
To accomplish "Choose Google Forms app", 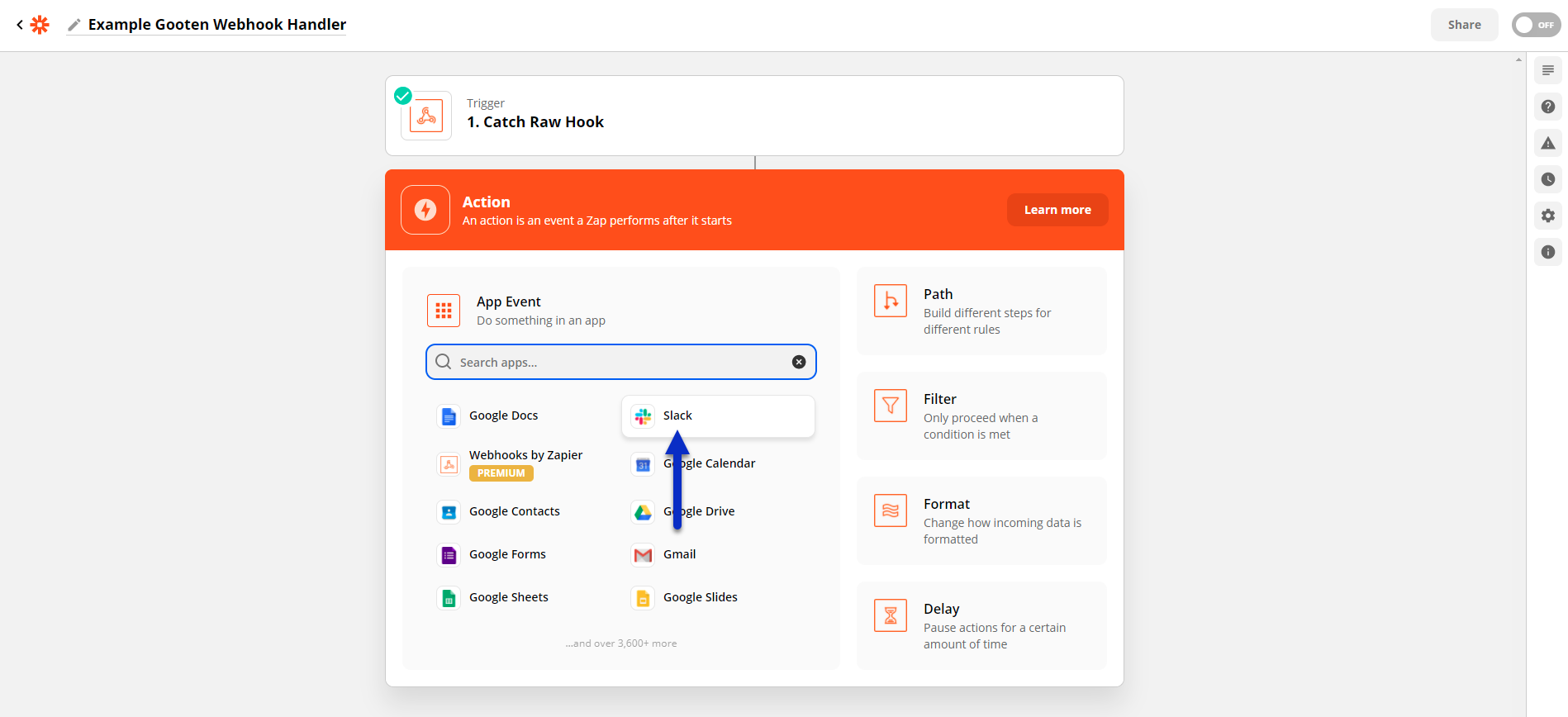I will point(525,554).
